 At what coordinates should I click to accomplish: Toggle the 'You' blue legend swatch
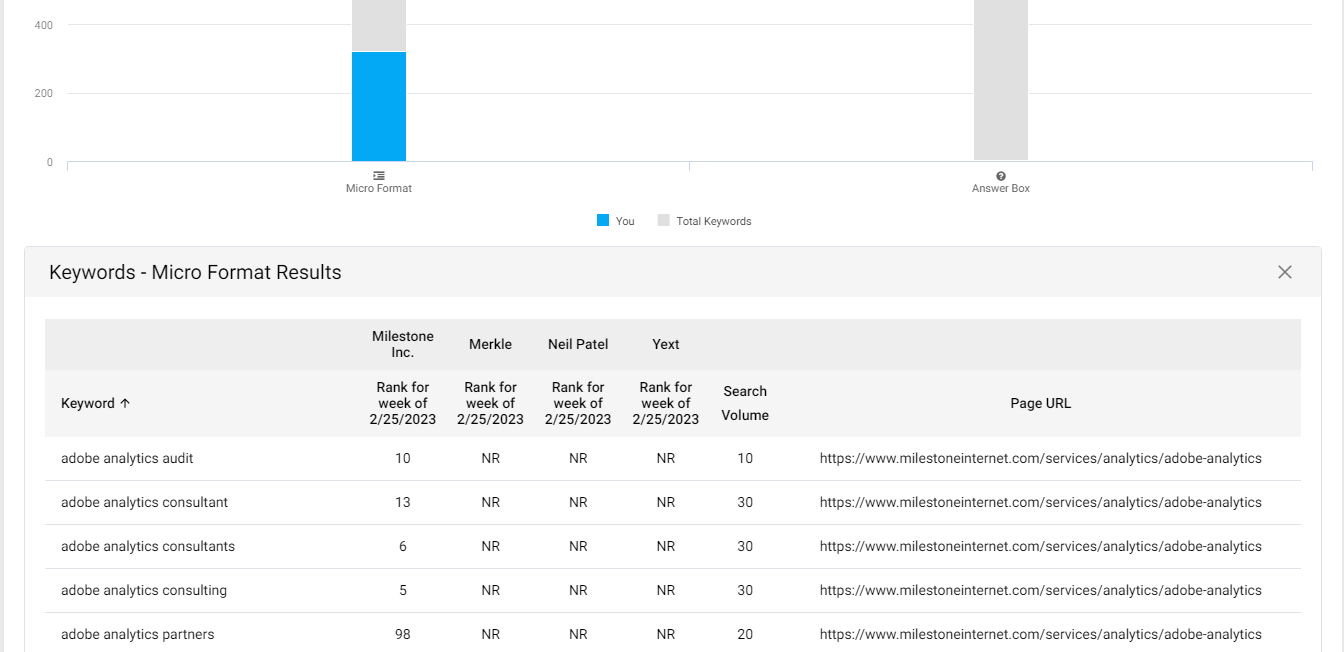603,220
